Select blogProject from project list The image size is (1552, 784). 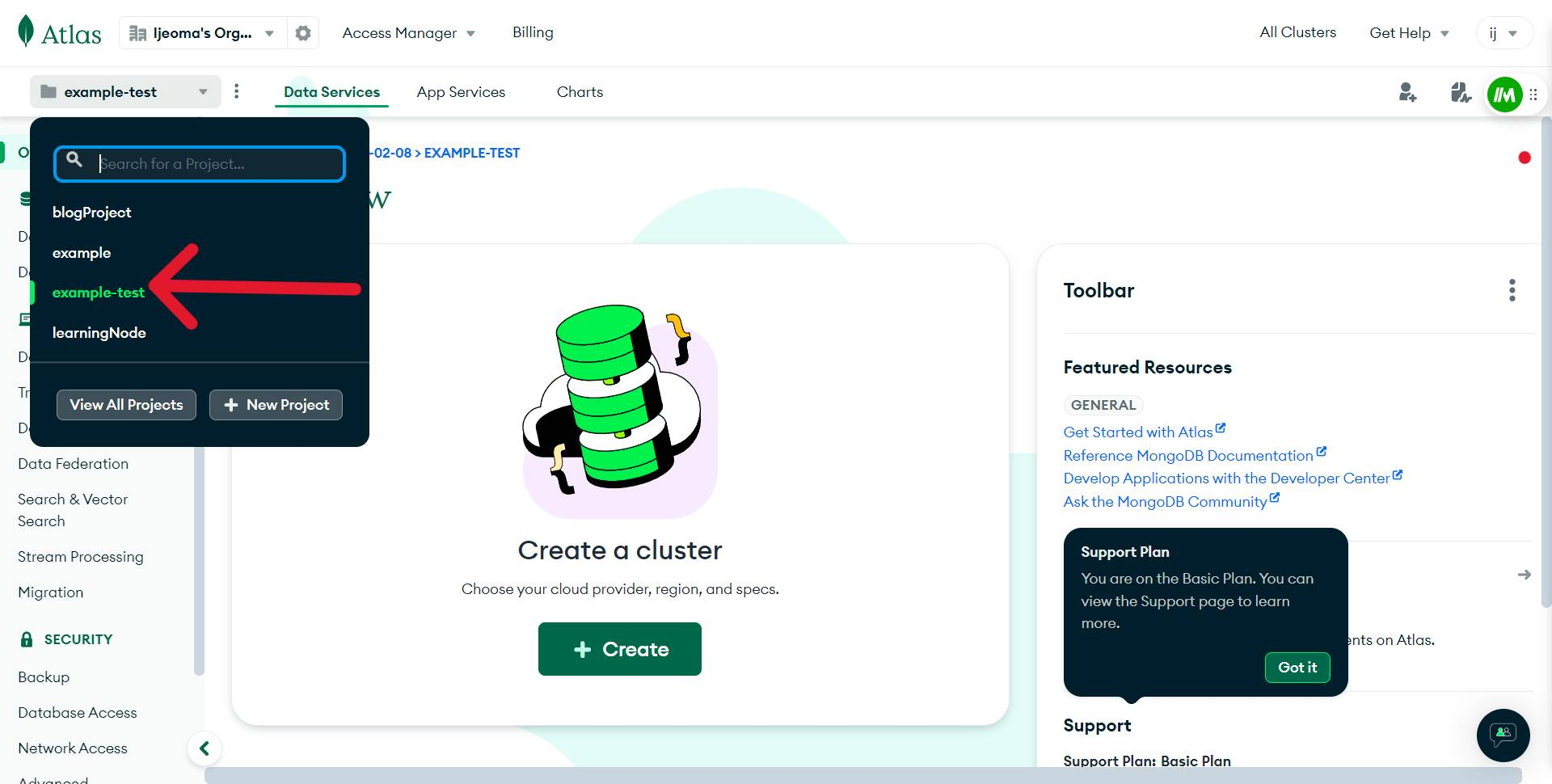pos(91,213)
